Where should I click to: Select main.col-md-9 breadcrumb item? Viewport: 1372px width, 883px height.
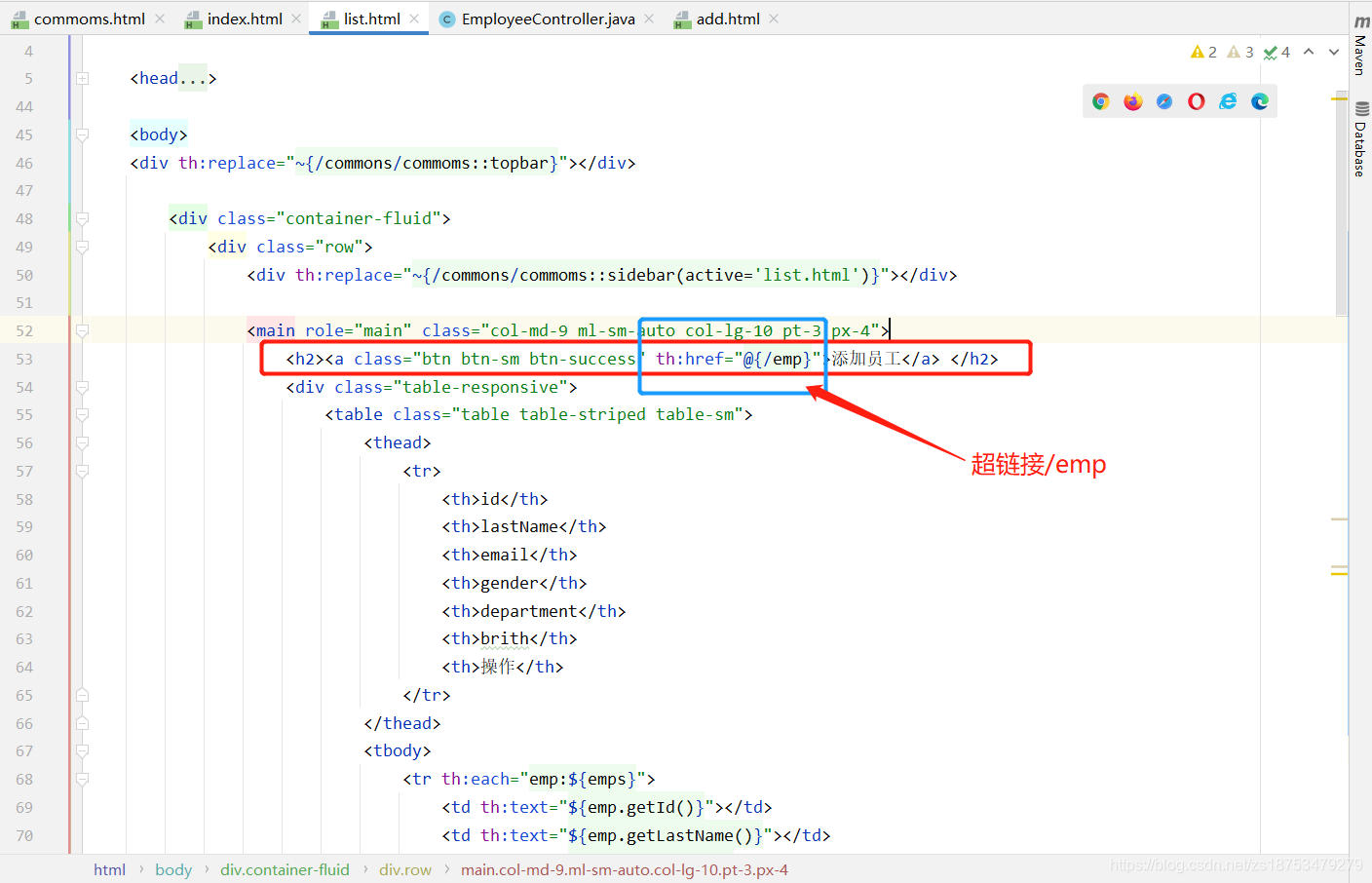click(625, 869)
